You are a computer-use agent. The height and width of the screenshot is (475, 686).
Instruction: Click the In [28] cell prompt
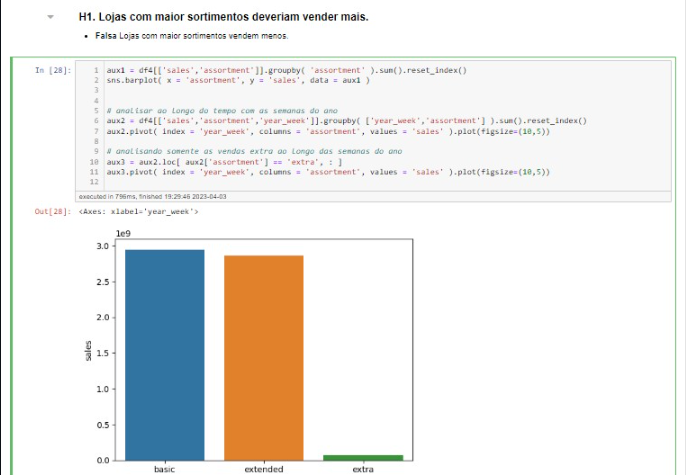tap(53, 70)
